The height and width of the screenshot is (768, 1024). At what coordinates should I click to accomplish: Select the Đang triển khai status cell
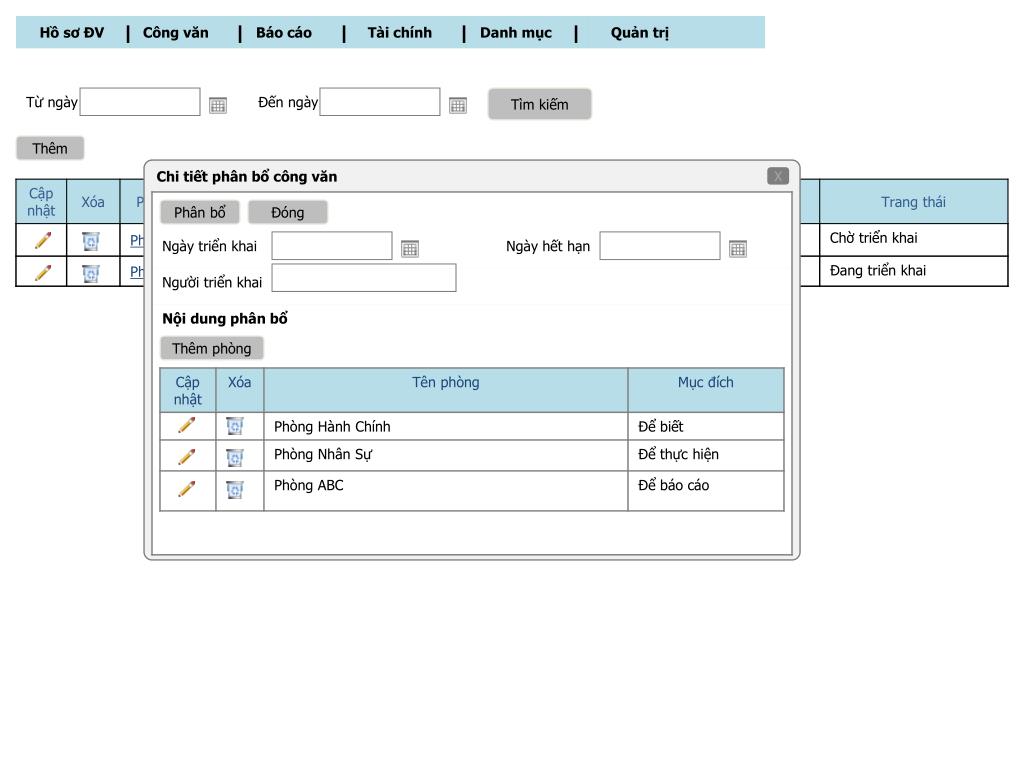(x=914, y=271)
